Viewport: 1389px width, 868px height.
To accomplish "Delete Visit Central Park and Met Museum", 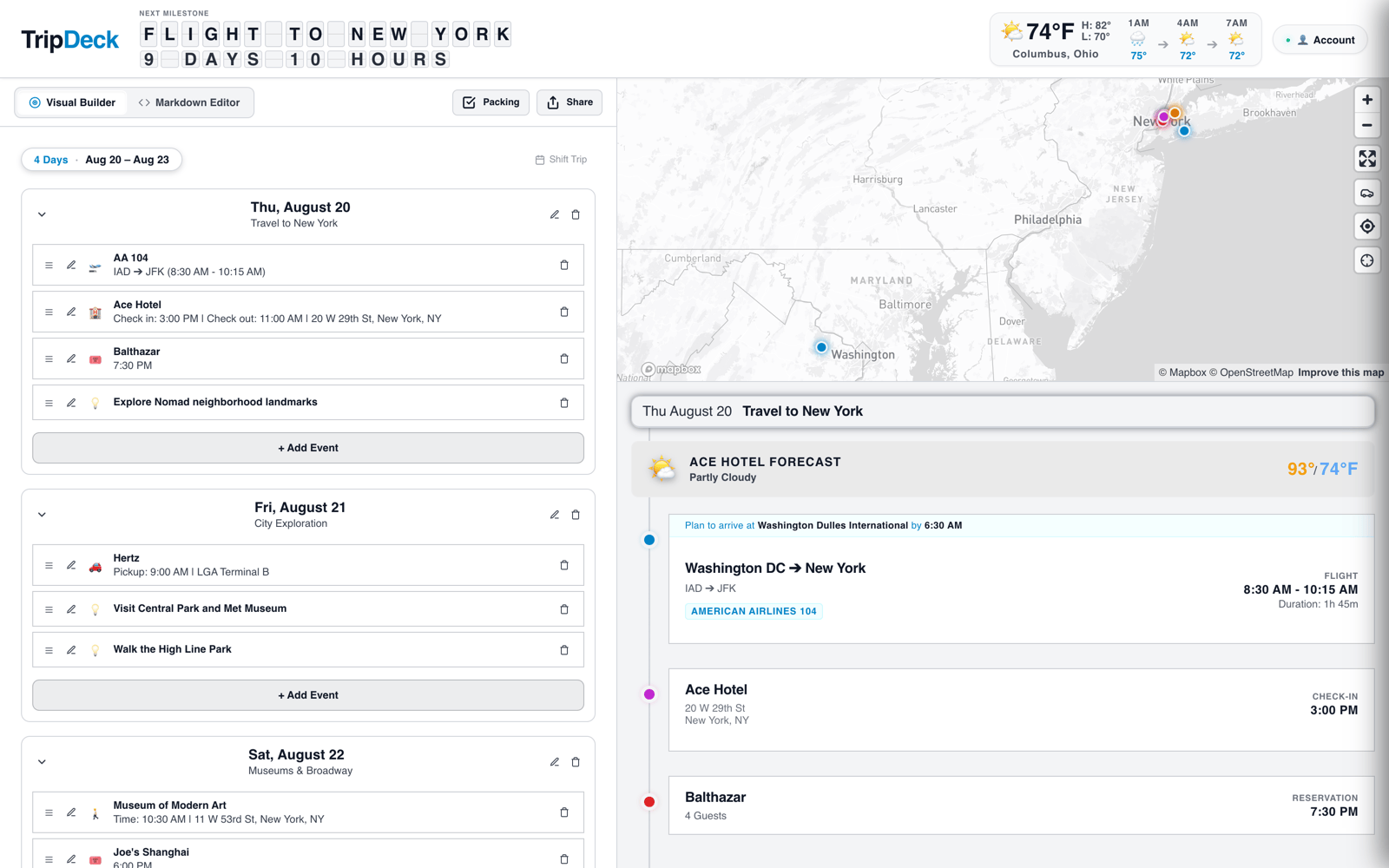I will pyautogui.click(x=564, y=609).
